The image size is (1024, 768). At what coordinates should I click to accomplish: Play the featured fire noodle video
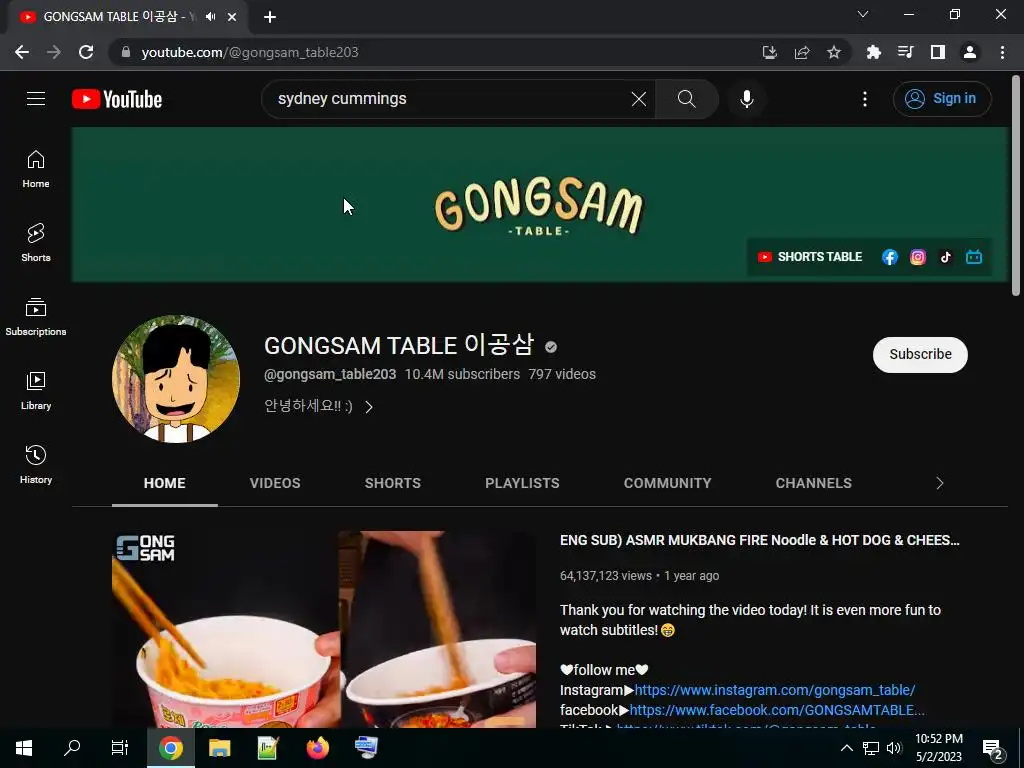pos(324,630)
